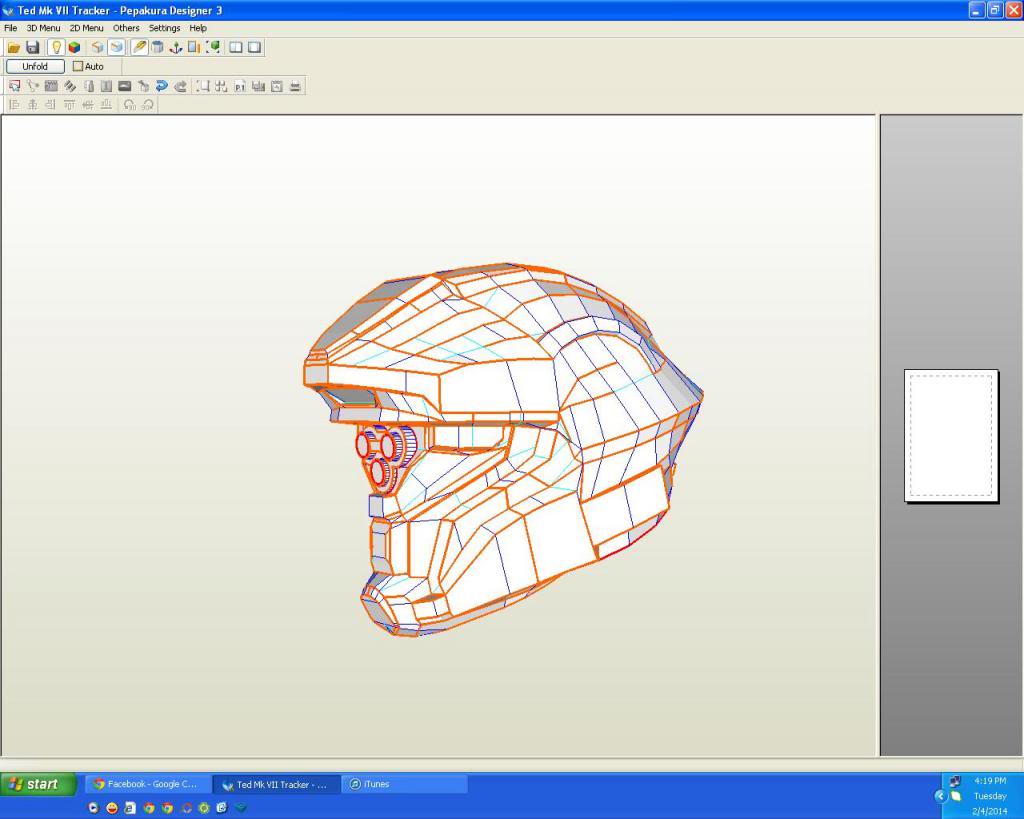This screenshot has height=819, width=1024.
Task: Click the blank page in the 2D pane
Action: point(951,436)
